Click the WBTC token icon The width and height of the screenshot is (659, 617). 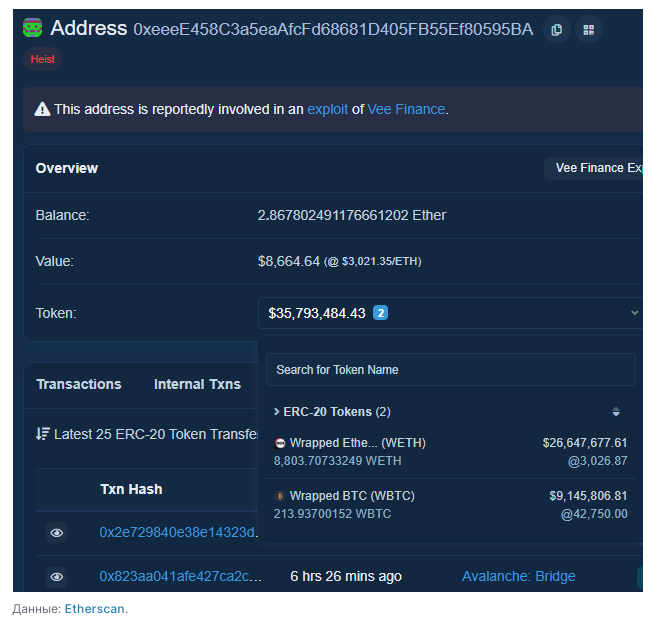[280, 496]
